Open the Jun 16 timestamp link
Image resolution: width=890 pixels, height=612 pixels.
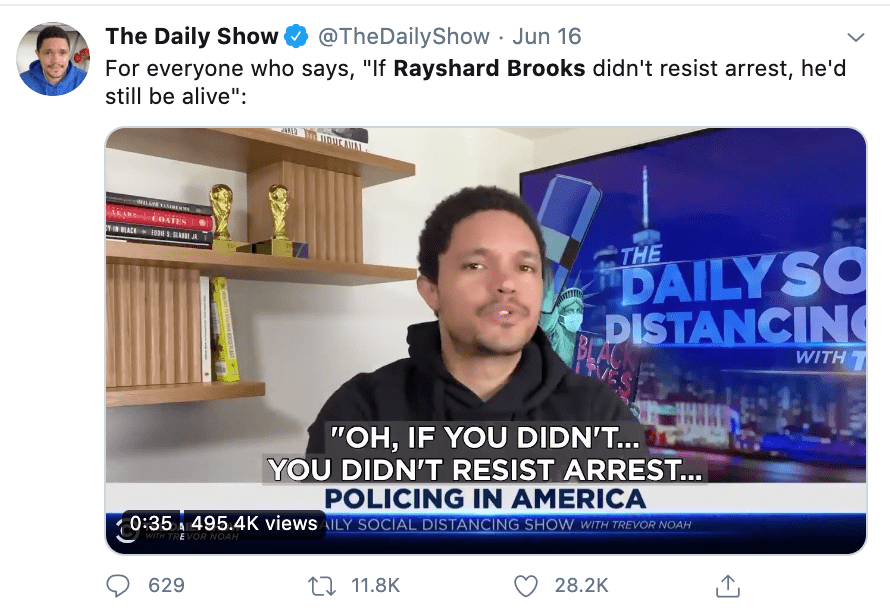547,36
